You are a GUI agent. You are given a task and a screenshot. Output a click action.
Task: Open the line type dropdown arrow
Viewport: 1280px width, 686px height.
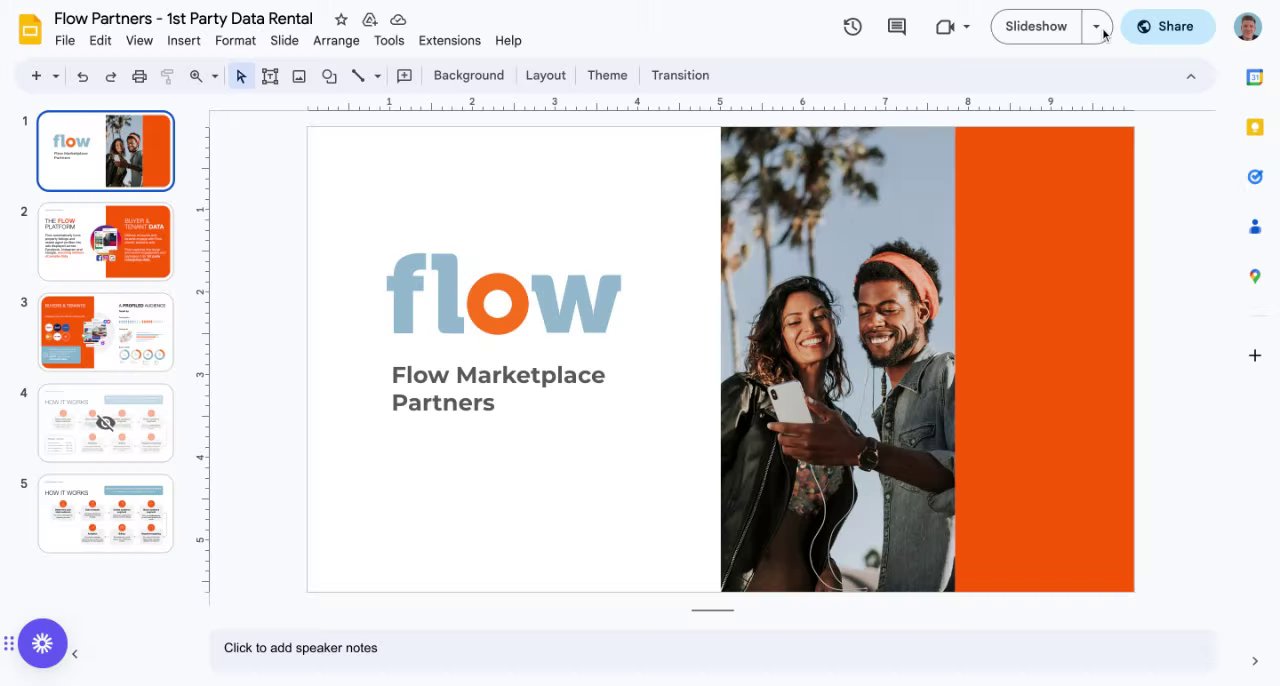(377, 76)
